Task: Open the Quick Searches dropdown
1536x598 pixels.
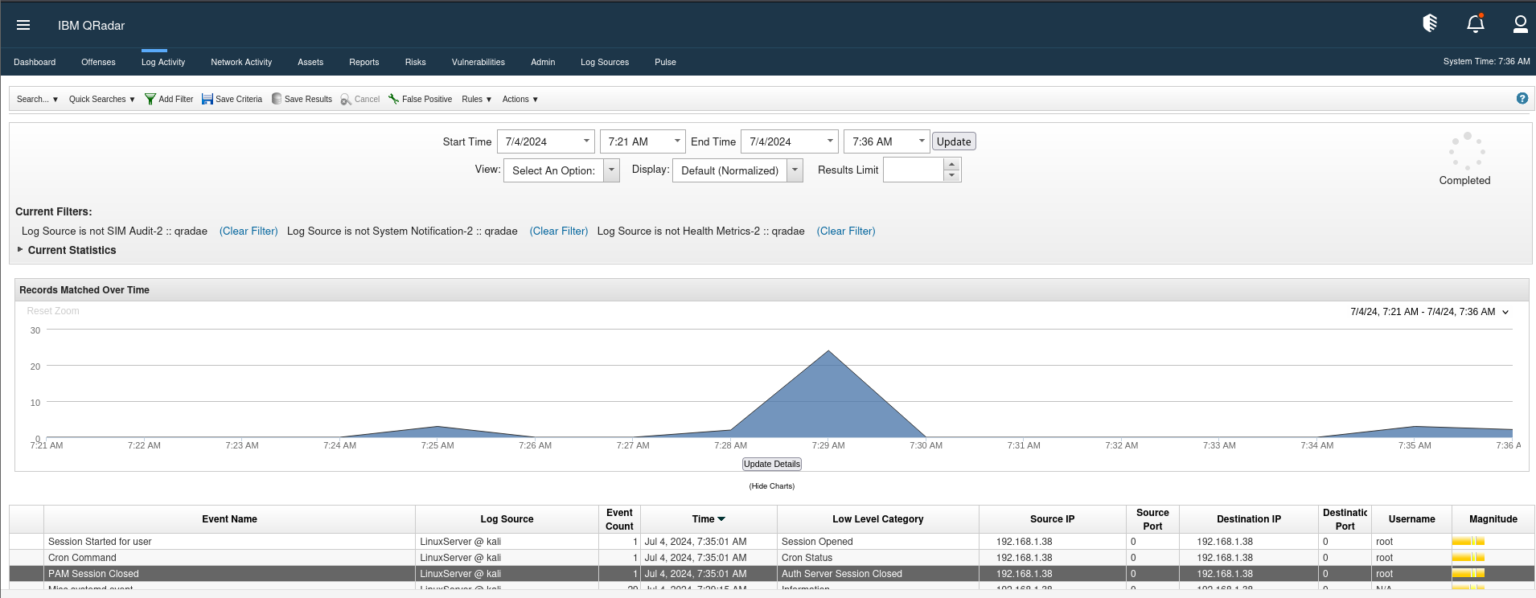Action: [102, 99]
